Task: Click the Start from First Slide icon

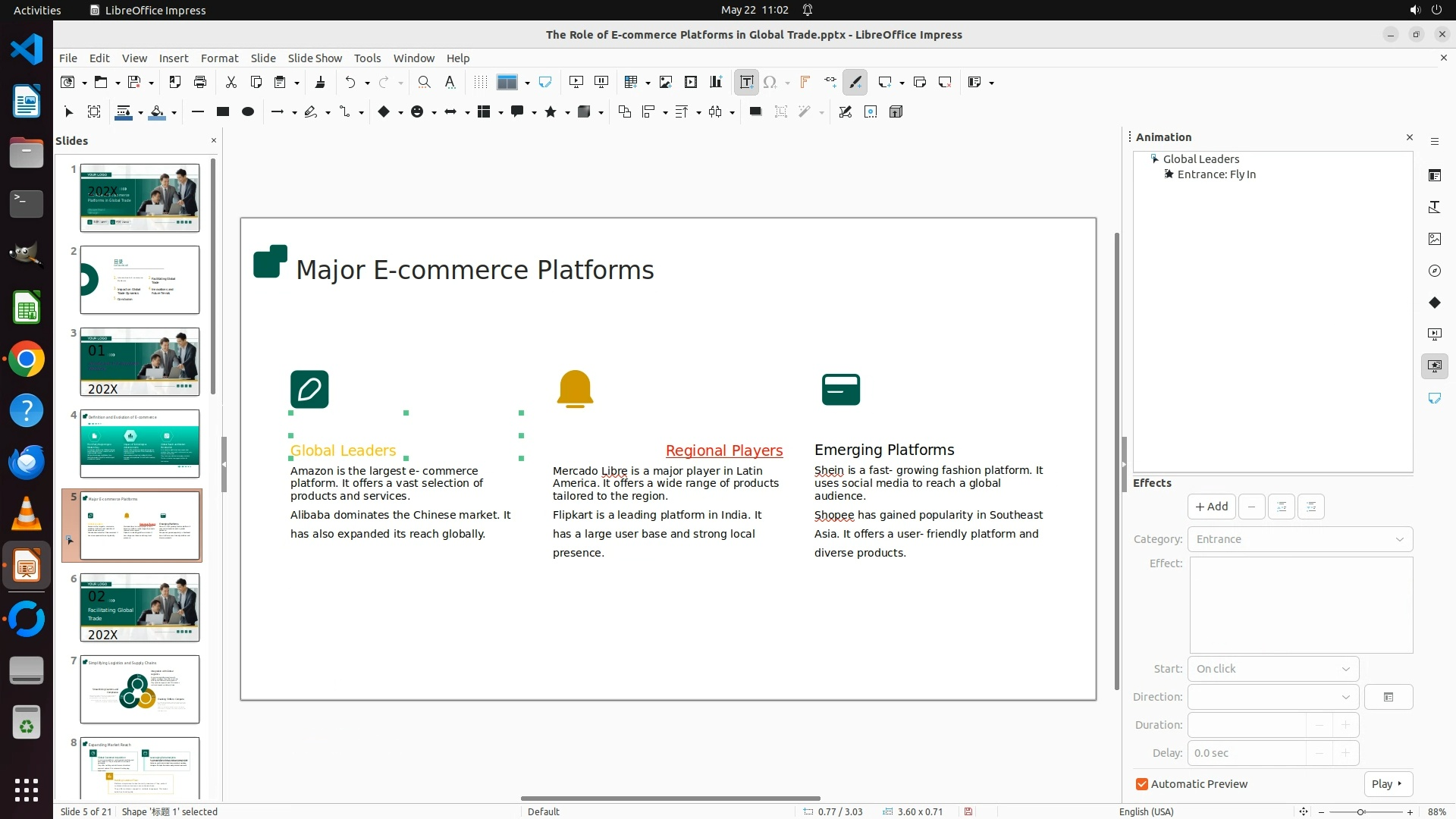Action: point(576,82)
